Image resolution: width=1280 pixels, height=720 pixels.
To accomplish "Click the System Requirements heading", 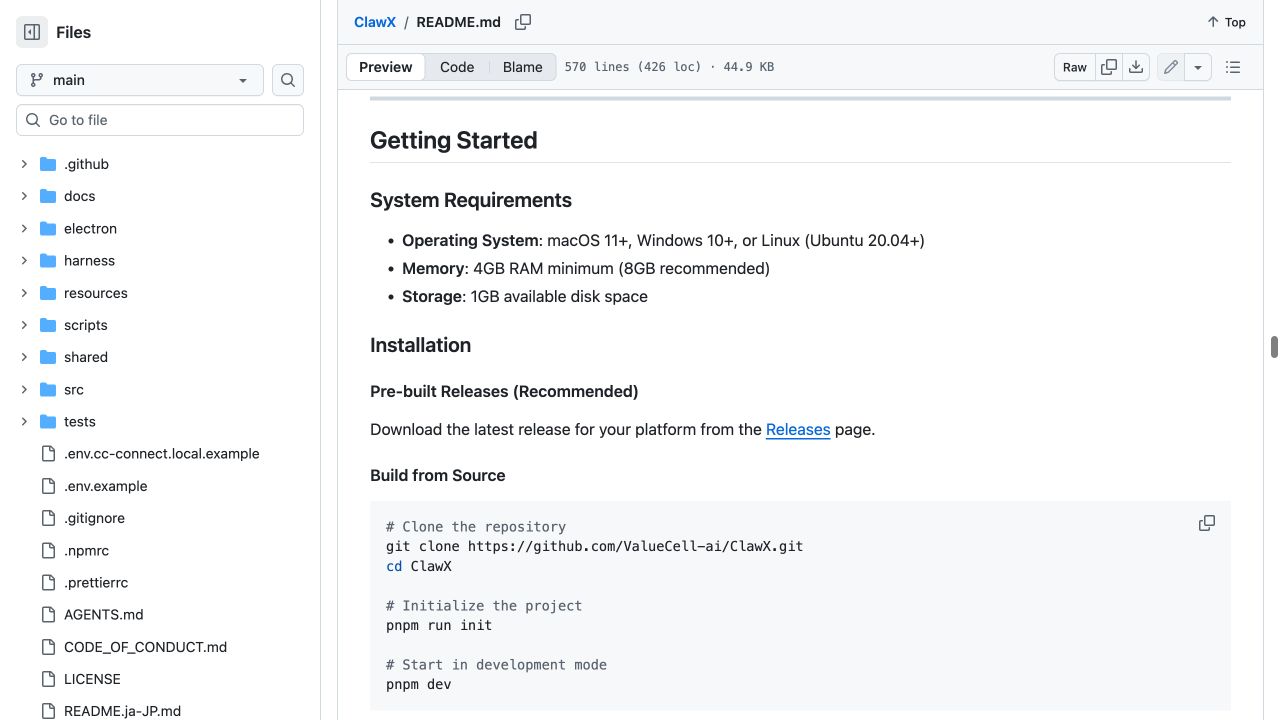I will (471, 200).
